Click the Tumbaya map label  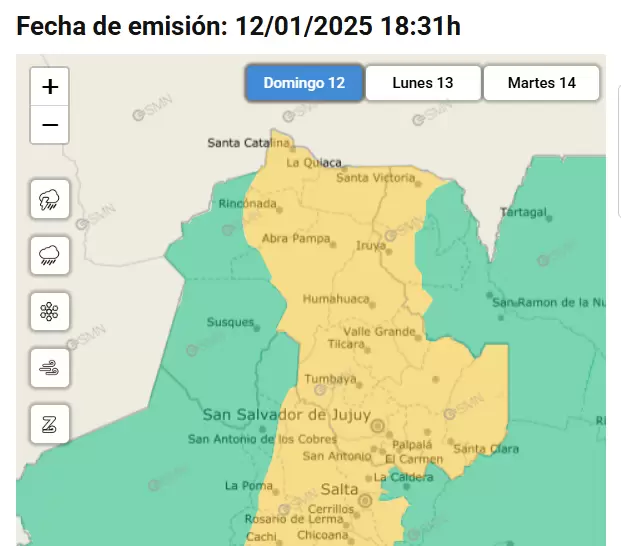(330, 379)
